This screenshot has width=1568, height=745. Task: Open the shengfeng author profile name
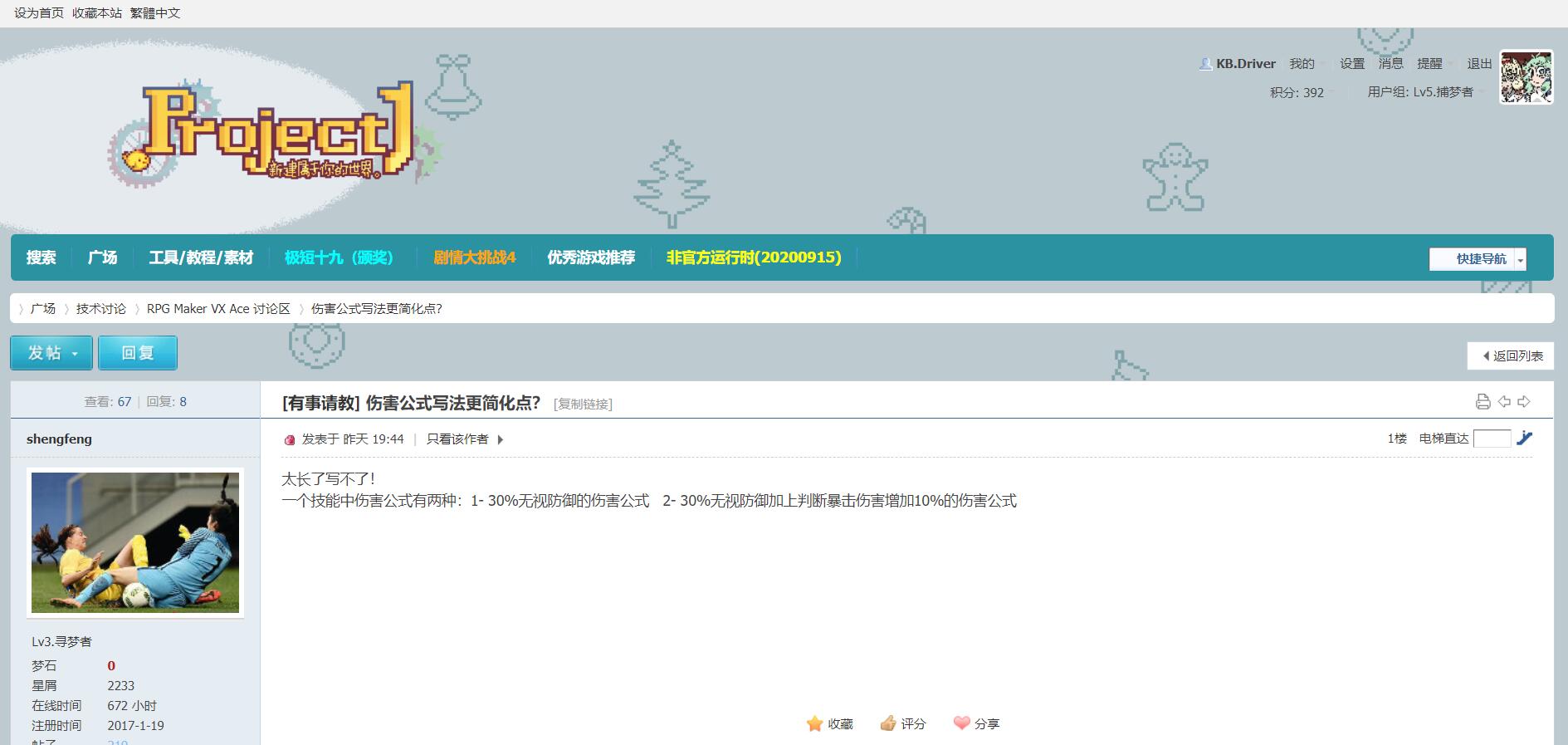pyautogui.click(x=59, y=439)
